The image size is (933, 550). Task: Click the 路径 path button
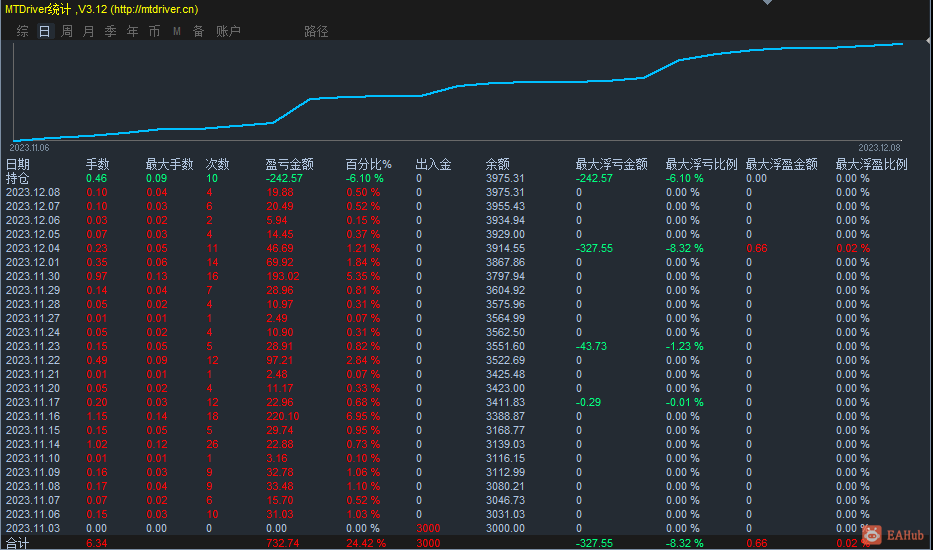click(316, 31)
